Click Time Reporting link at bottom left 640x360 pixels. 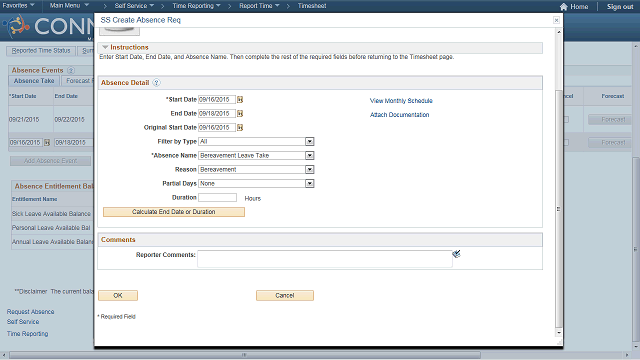(27, 334)
